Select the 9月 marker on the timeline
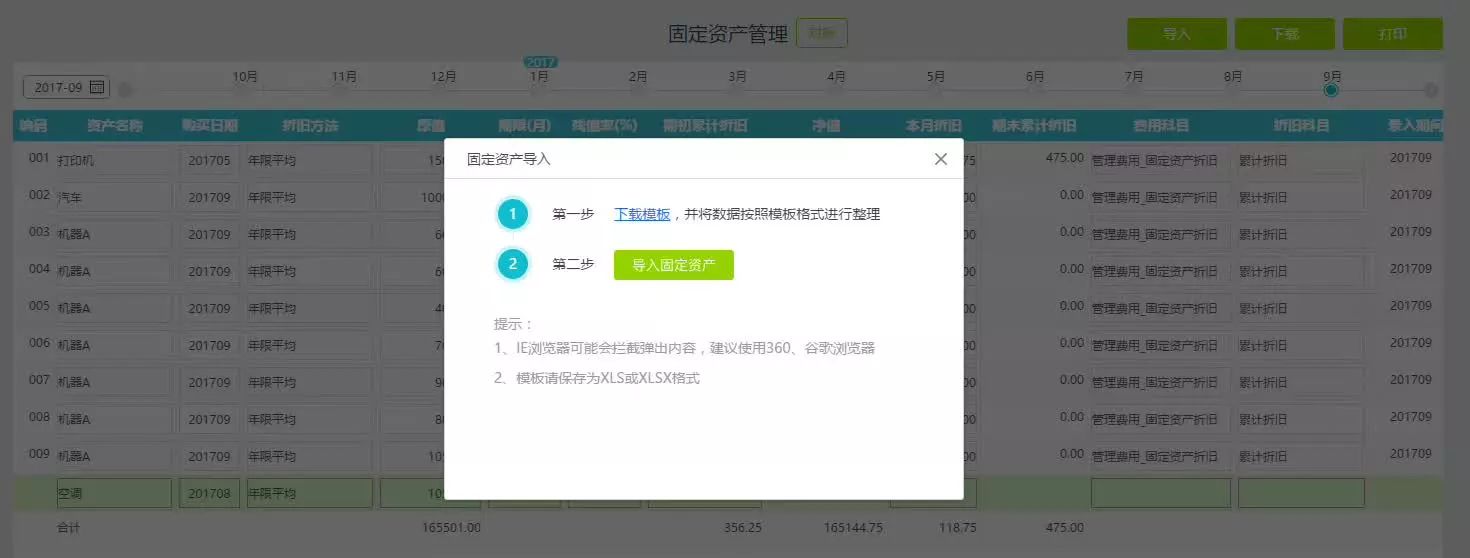1470x558 pixels. [x=1331, y=90]
